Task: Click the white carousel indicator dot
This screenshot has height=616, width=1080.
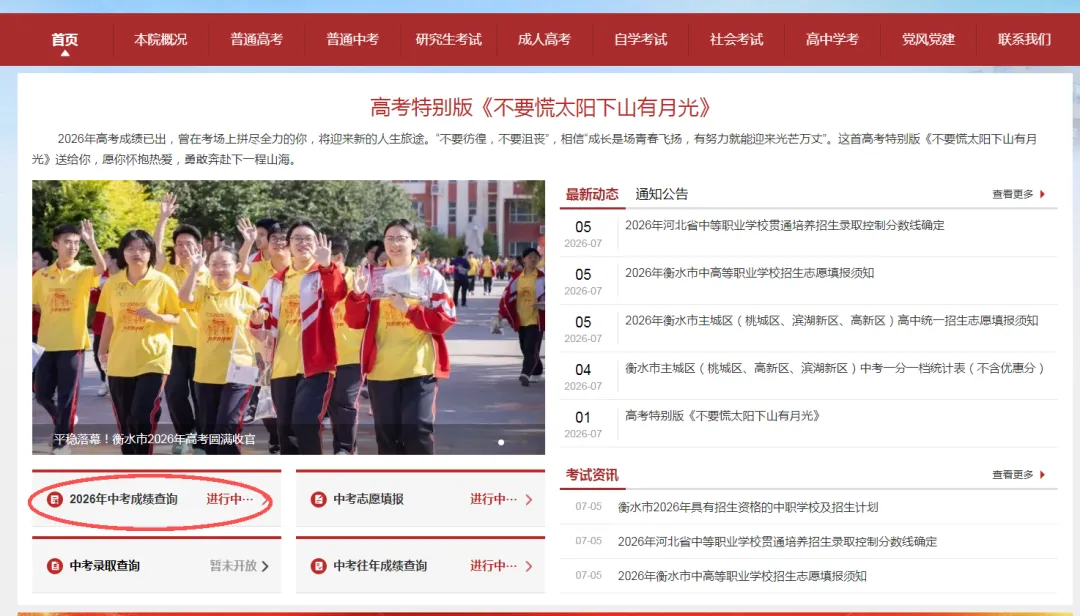Action: pyautogui.click(x=501, y=442)
